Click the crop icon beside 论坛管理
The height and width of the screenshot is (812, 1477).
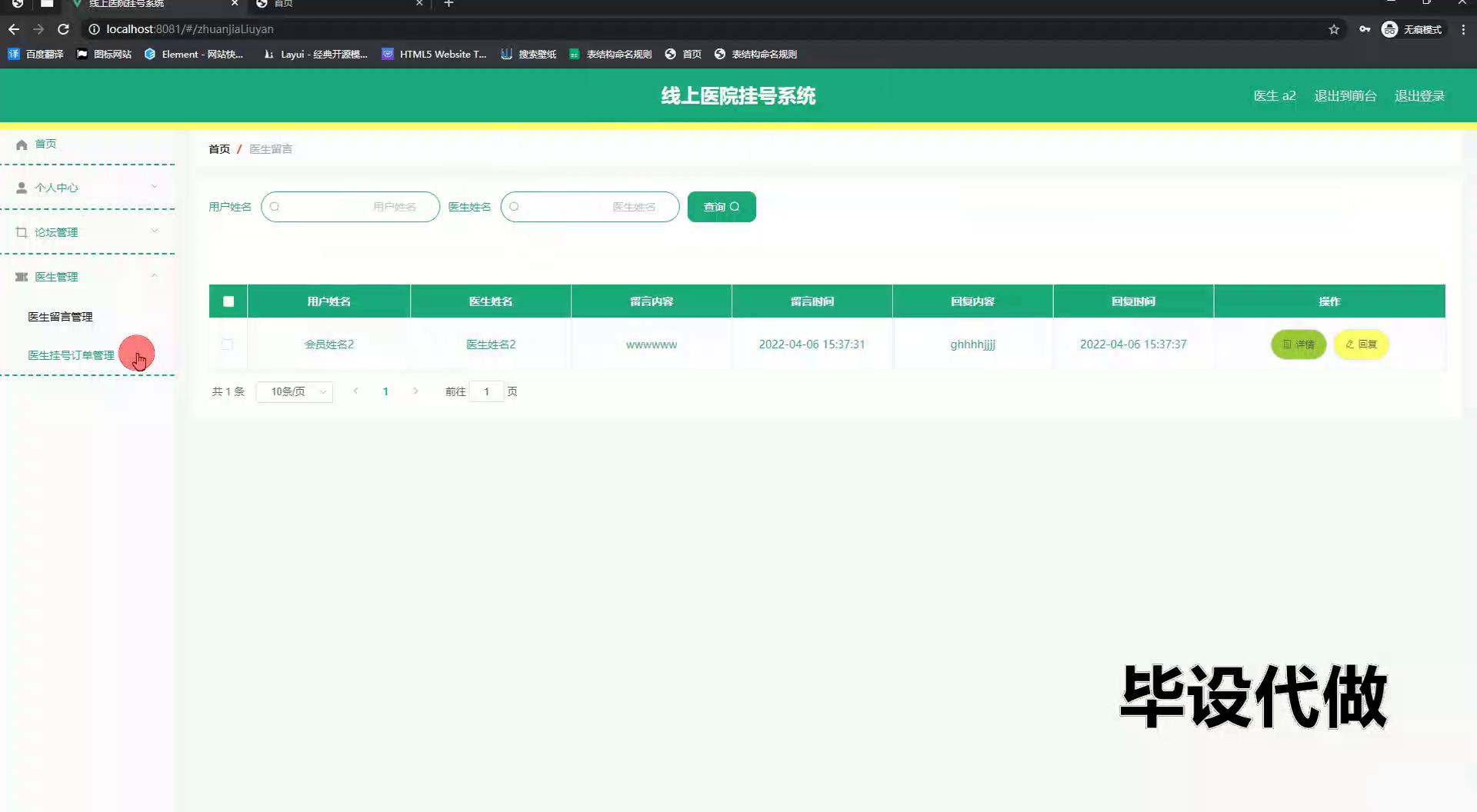pos(22,232)
